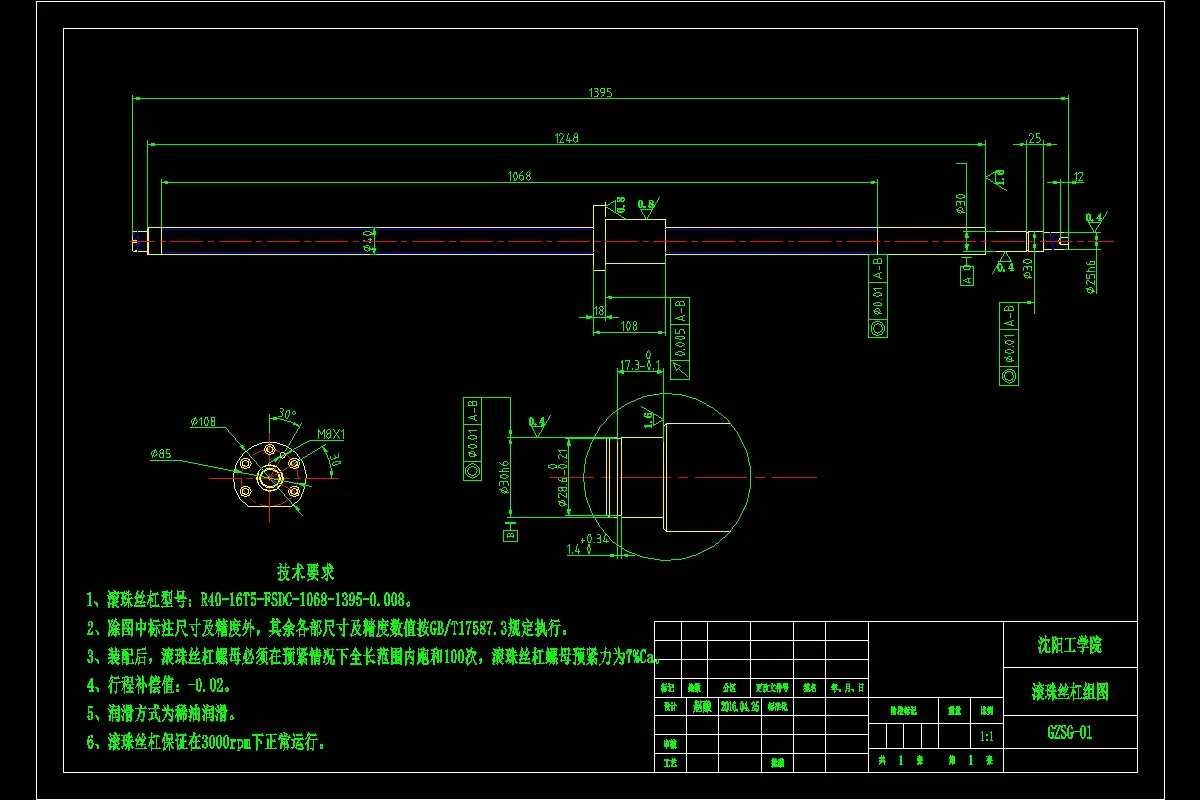1200x800 pixels.
Task: Select note 6 about 3000rpm operation
Action: tap(207, 742)
